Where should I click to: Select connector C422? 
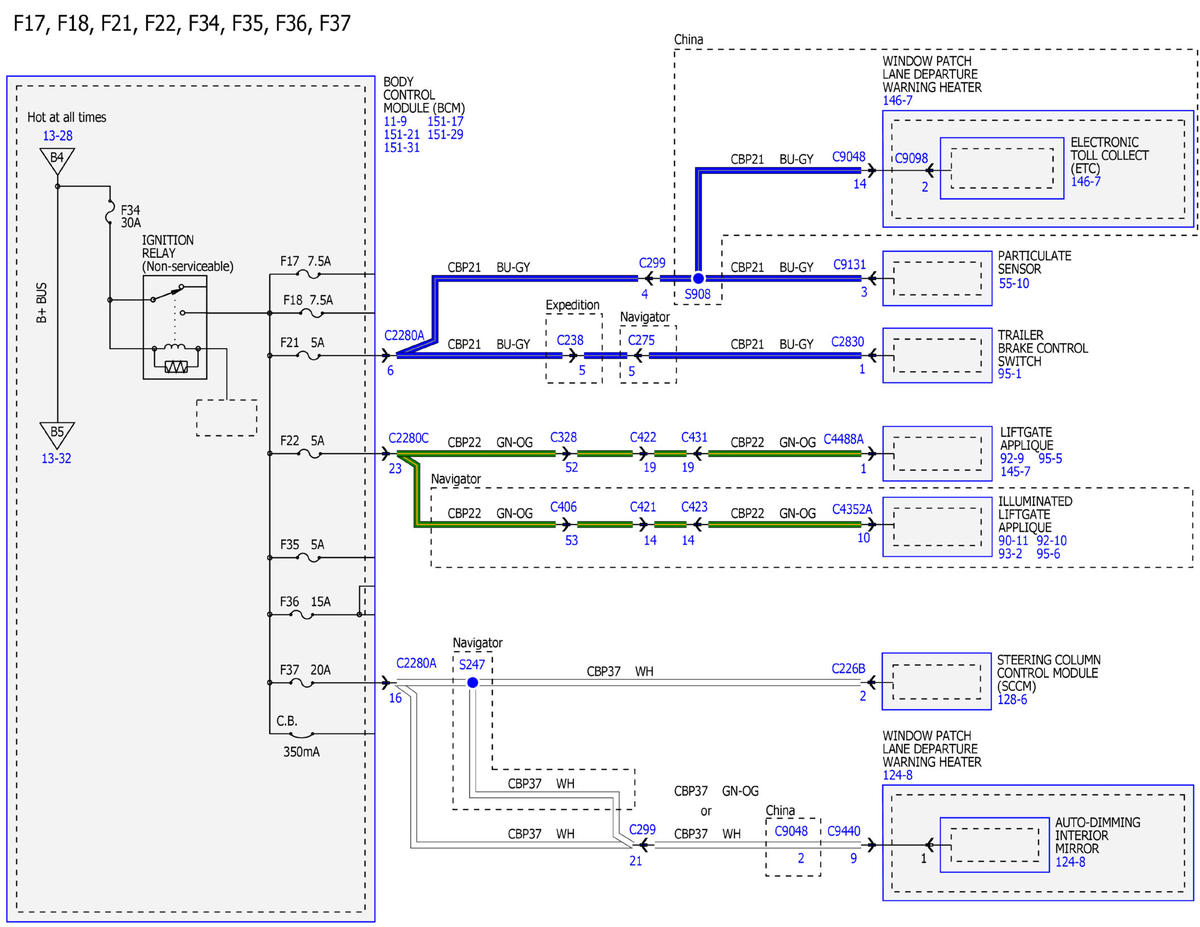click(x=643, y=438)
